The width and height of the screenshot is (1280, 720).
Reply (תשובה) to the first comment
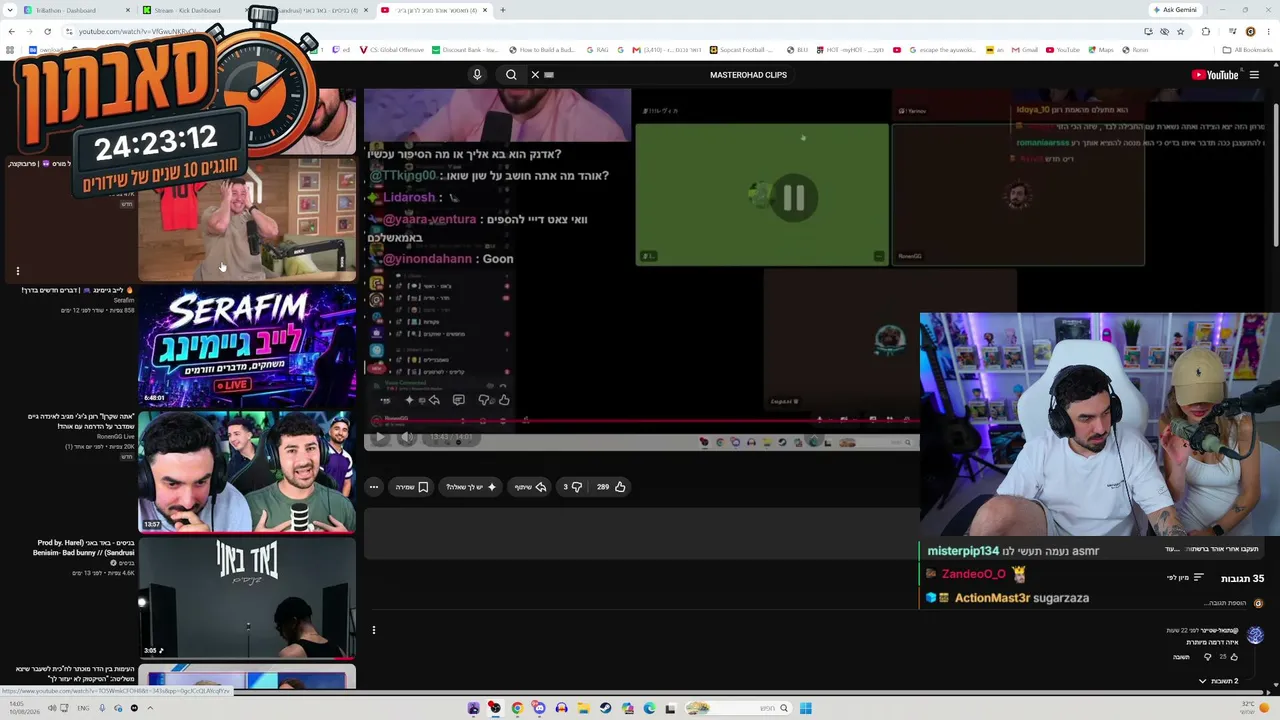coord(1181,657)
